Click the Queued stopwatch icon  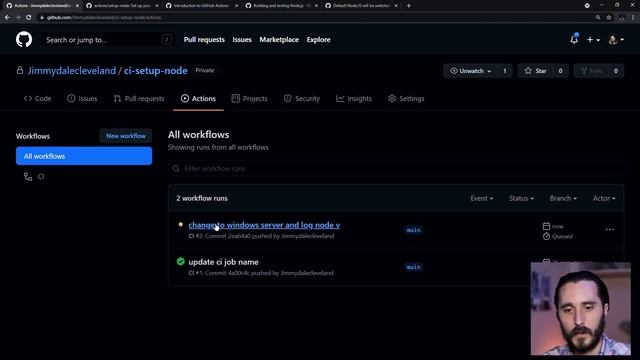[546, 236]
